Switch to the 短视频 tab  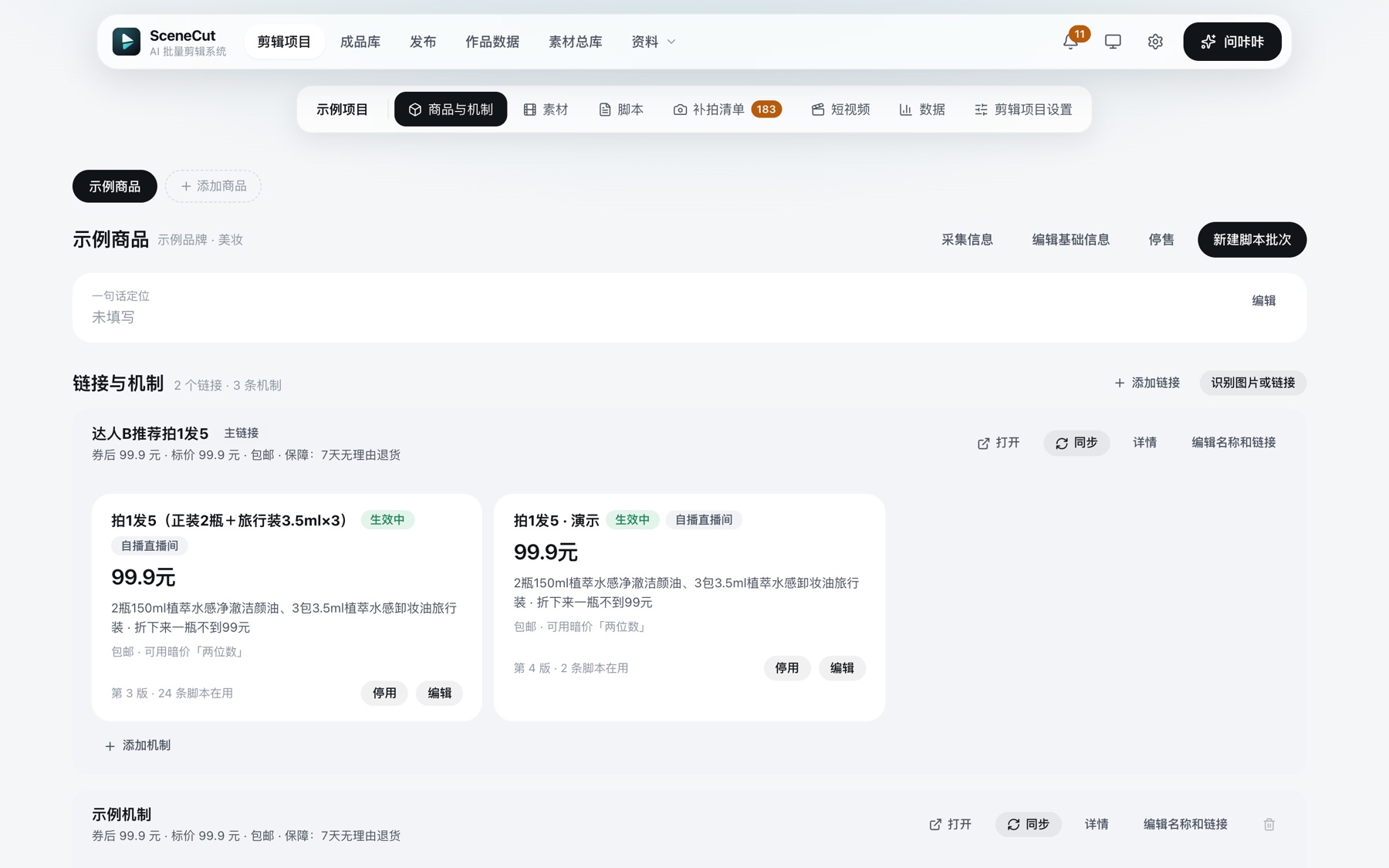coord(840,110)
